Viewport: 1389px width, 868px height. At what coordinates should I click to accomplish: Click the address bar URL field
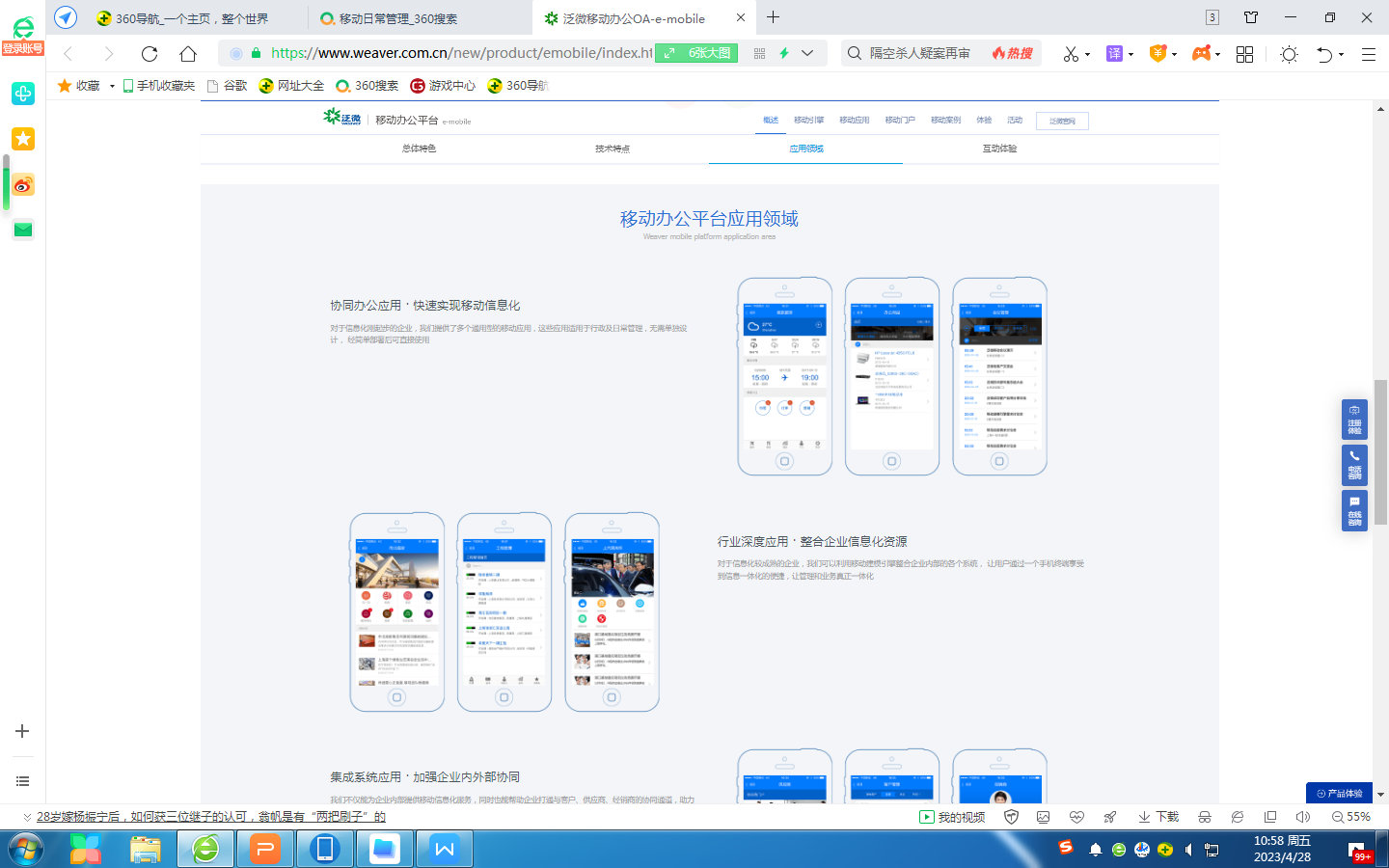[x=461, y=53]
